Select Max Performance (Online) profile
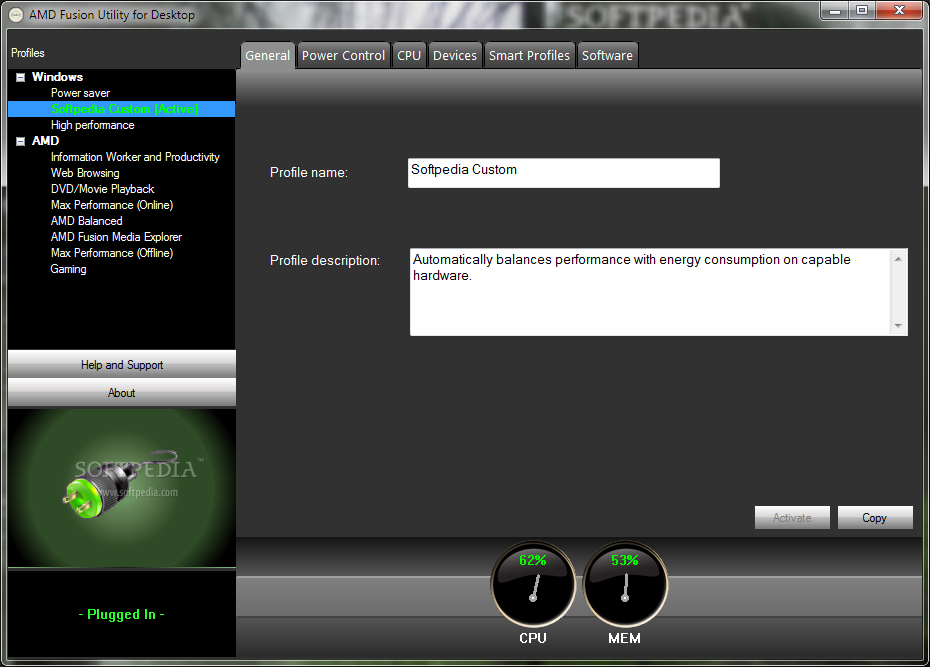The image size is (930, 667). pyautogui.click(x=112, y=205)
